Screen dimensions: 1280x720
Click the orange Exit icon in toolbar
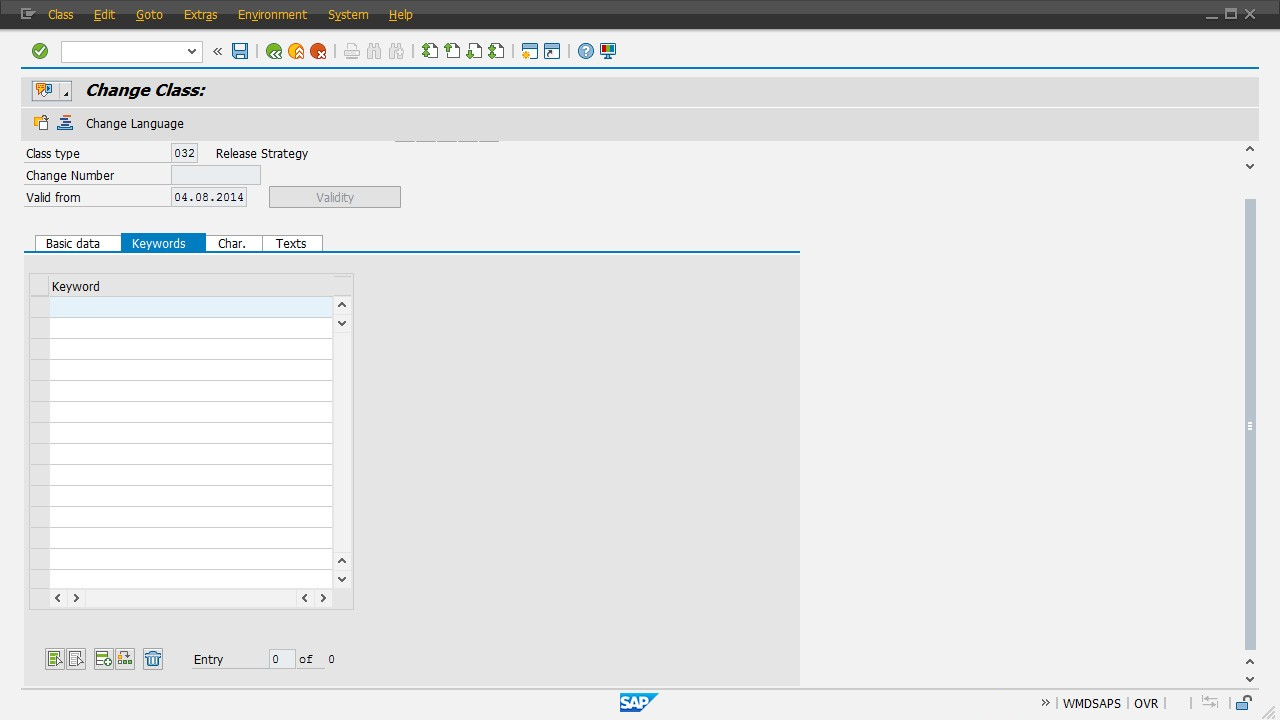click(296, 51)
